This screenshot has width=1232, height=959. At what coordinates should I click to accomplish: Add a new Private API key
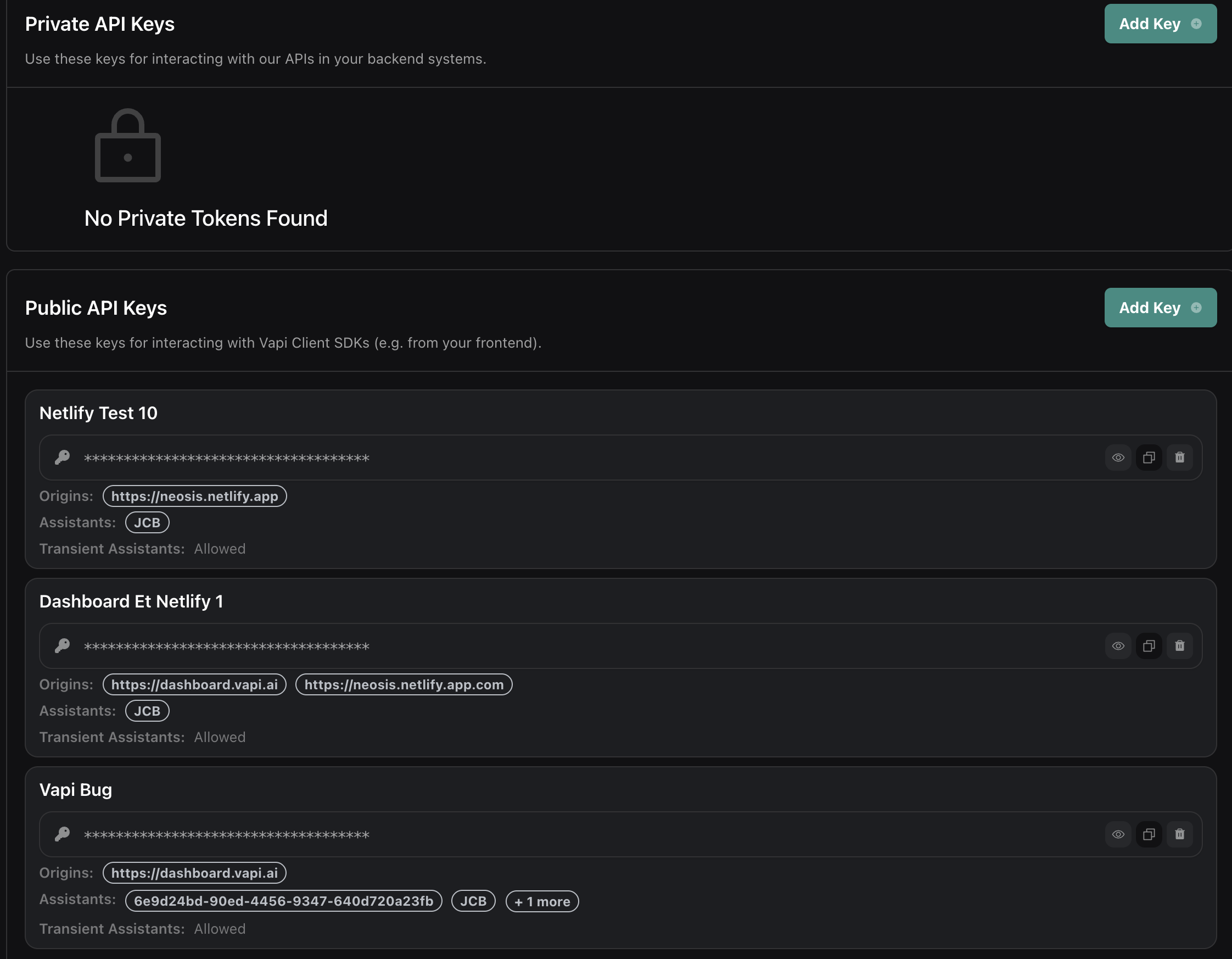(1160, 24)
